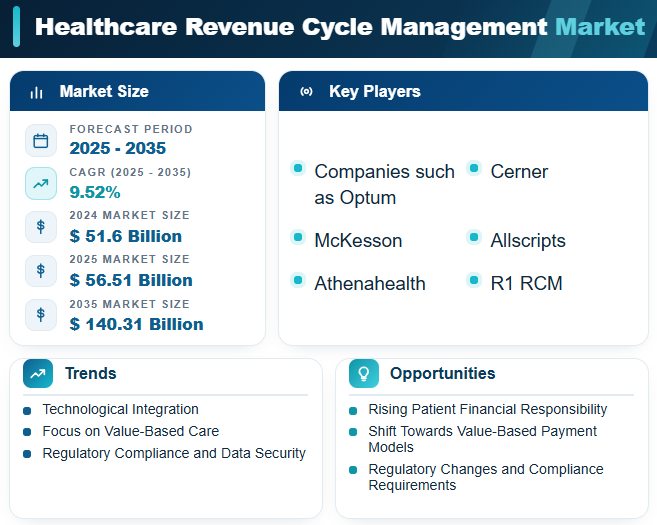Select the Allscripts key player
This screenshot has height=525, width=657.
coord(528,241)
